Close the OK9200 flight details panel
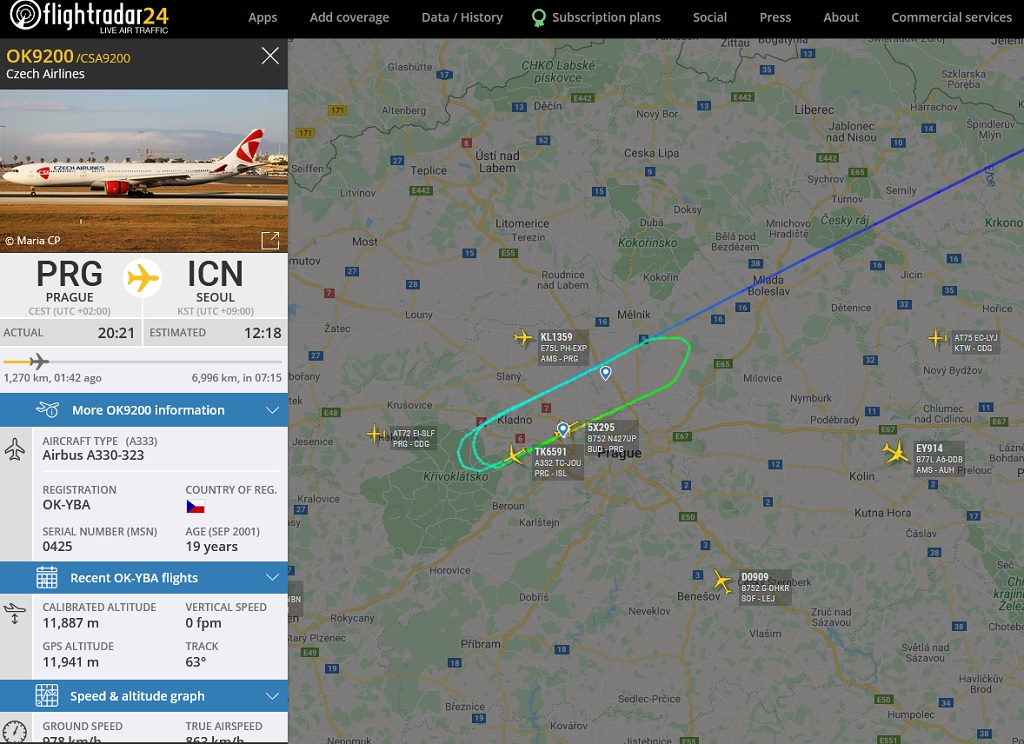The image size is (1024, 744). coord(270,56)
